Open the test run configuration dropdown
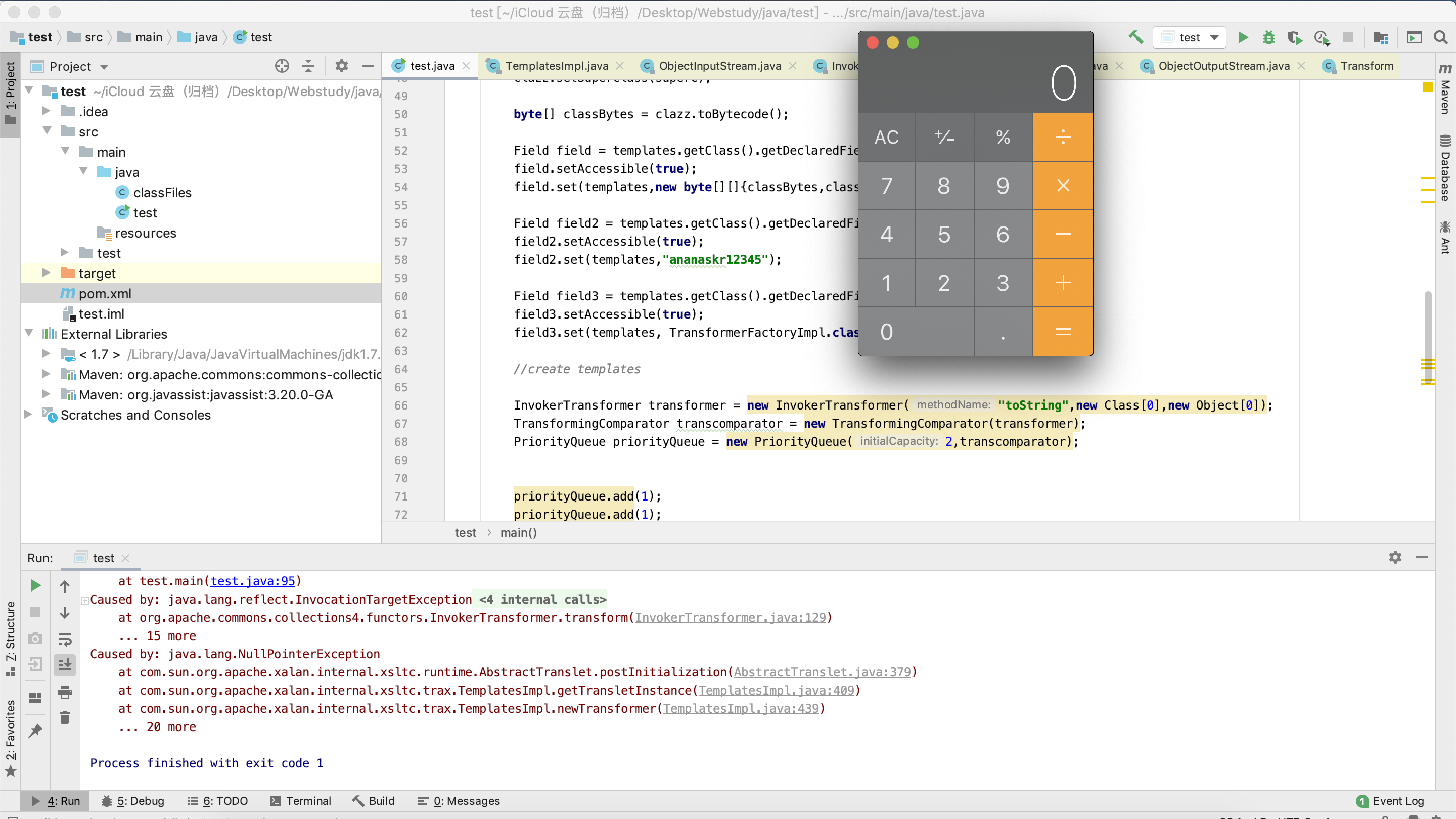1456x819 pixels. (x=1190, y=37)
